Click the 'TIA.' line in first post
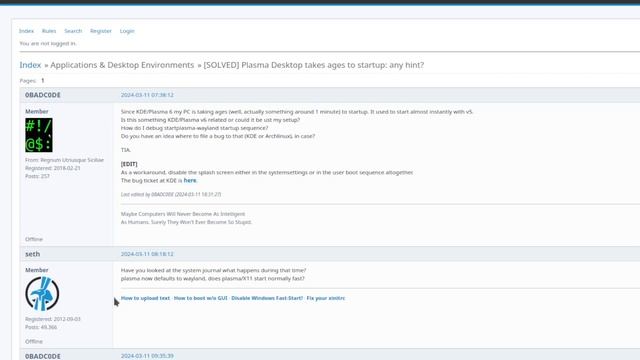Image resolution: width=640 pixels, height=360 pixels. (x=126, y=150)
